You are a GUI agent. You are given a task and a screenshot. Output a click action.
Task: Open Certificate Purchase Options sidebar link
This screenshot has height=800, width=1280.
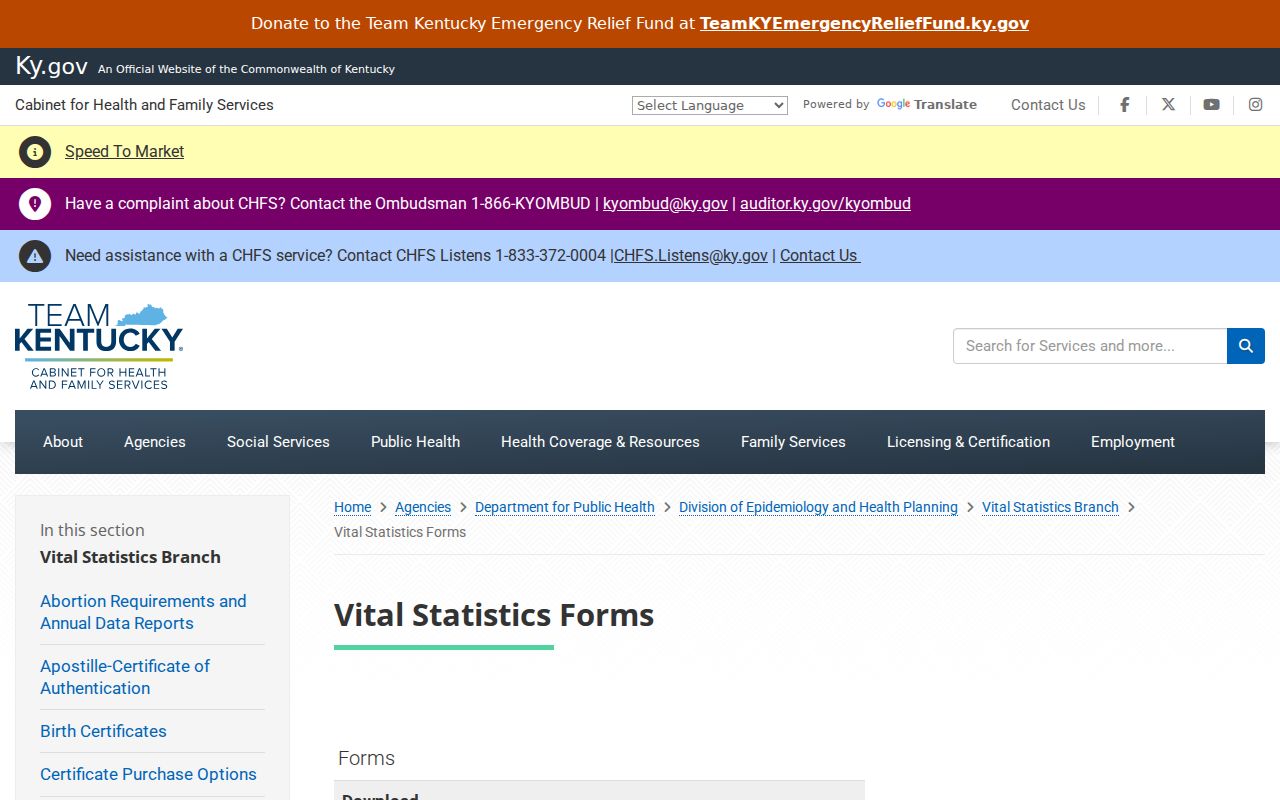[x=148, y=774]
